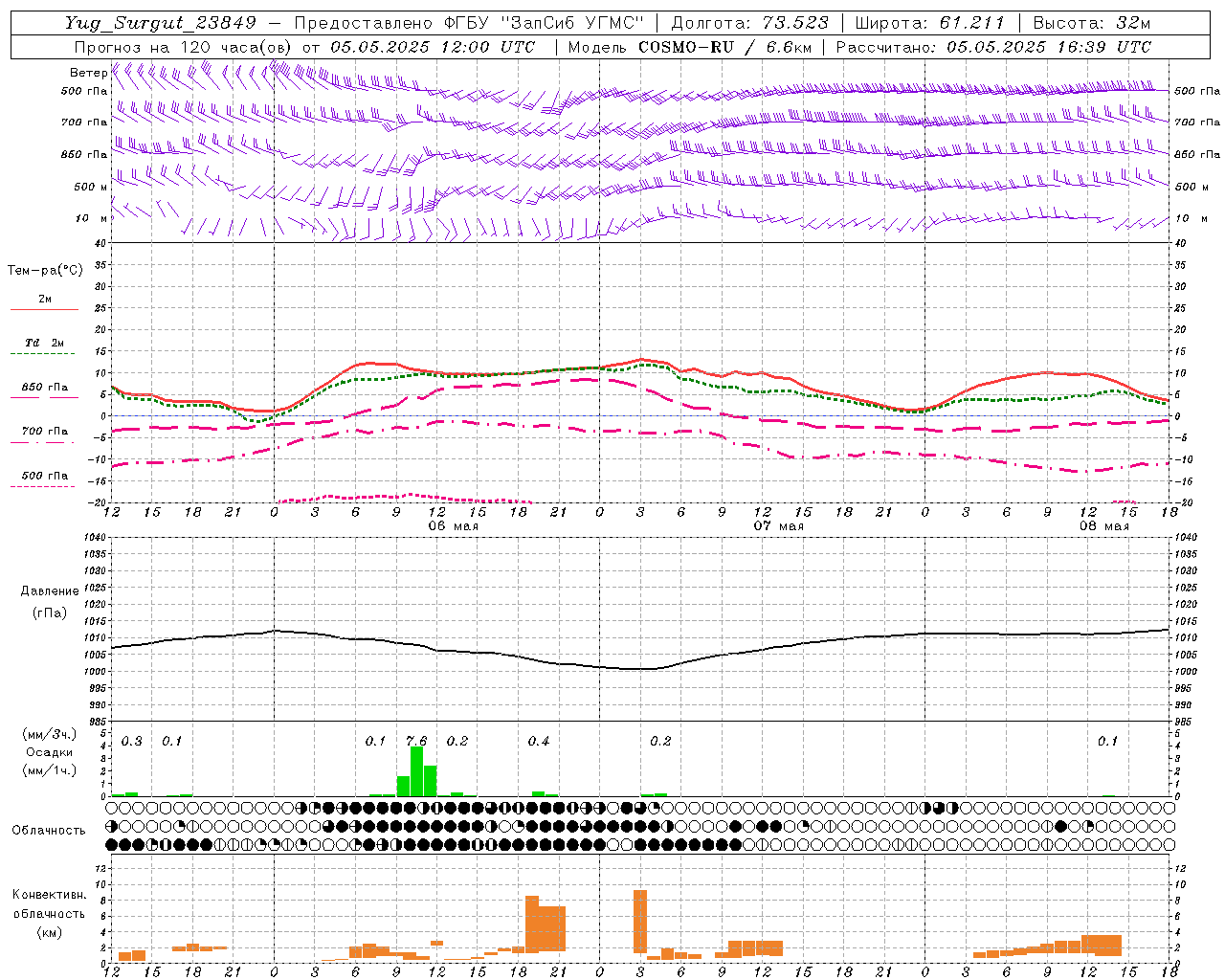Click the 7.6 precipitation total
The image size is (1225, 980).
[x=416, y=742]
